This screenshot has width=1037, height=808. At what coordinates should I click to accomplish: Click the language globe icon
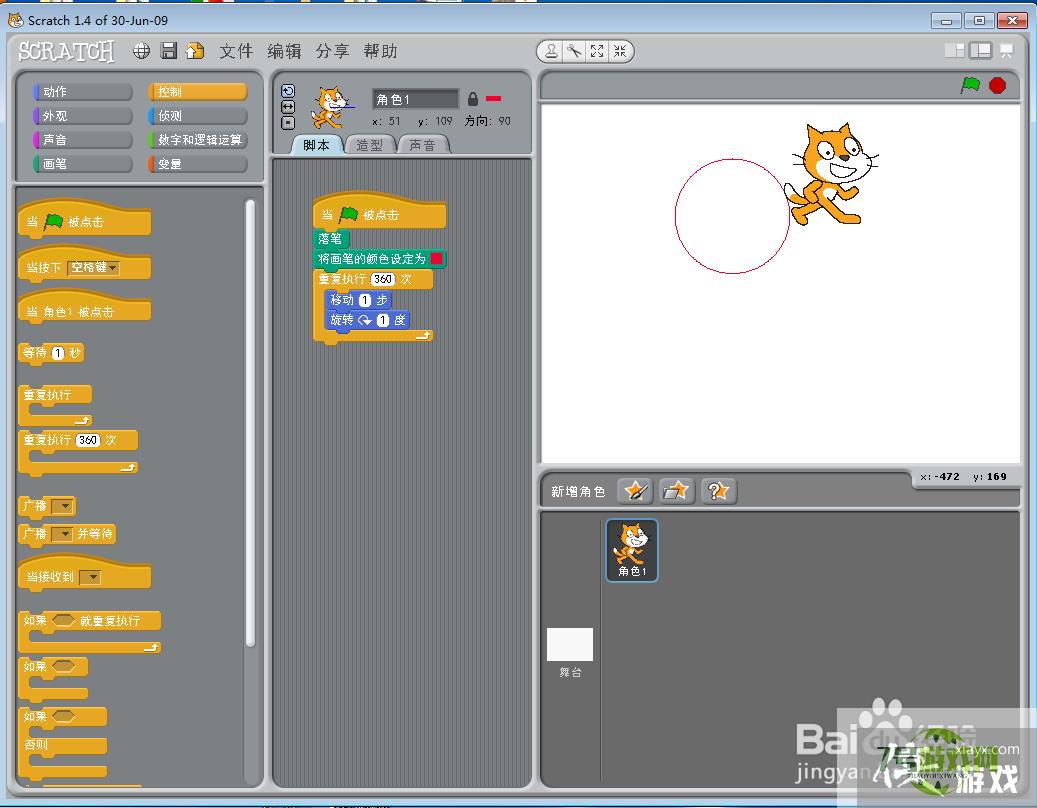pyautogui.click(x=141, y=51)
